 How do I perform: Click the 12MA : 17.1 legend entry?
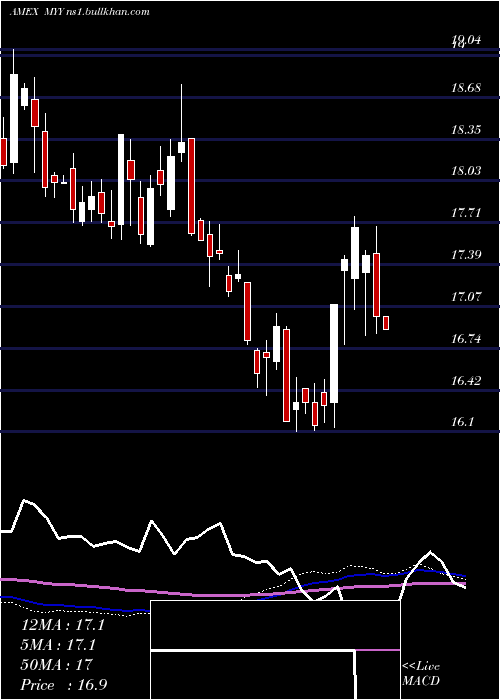63,625
